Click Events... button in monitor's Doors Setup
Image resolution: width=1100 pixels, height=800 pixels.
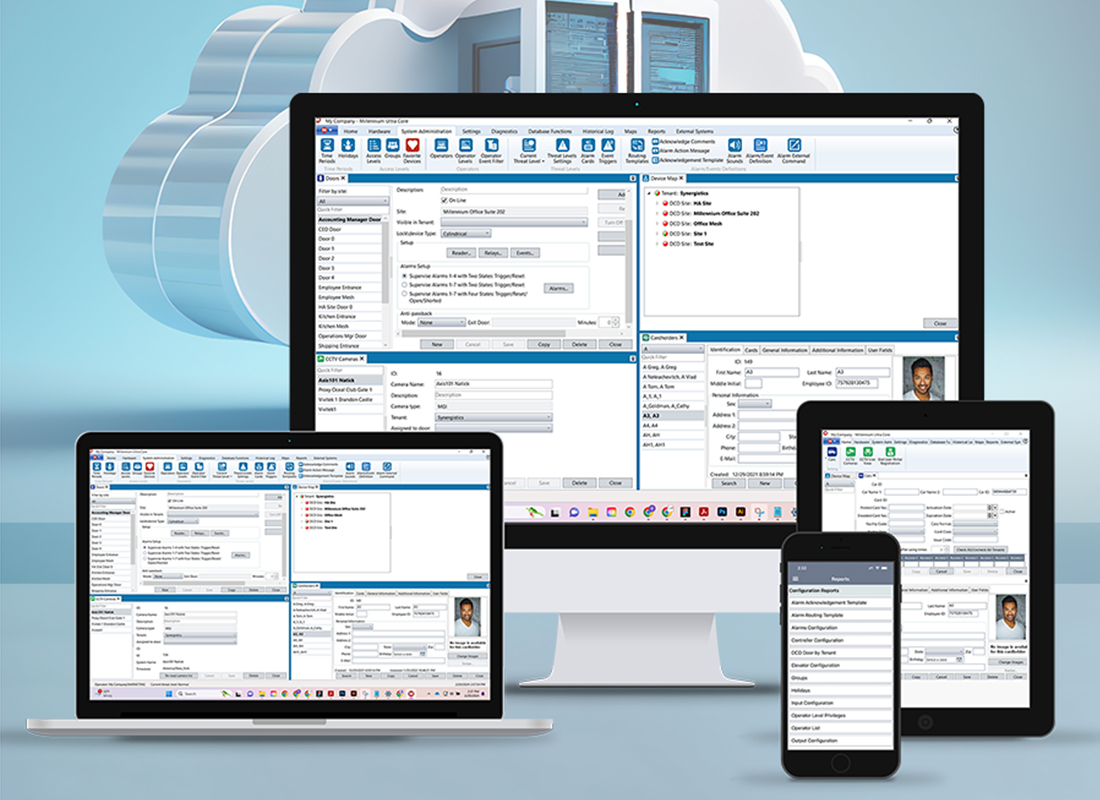pyautogui.click(x=525, y=253)
